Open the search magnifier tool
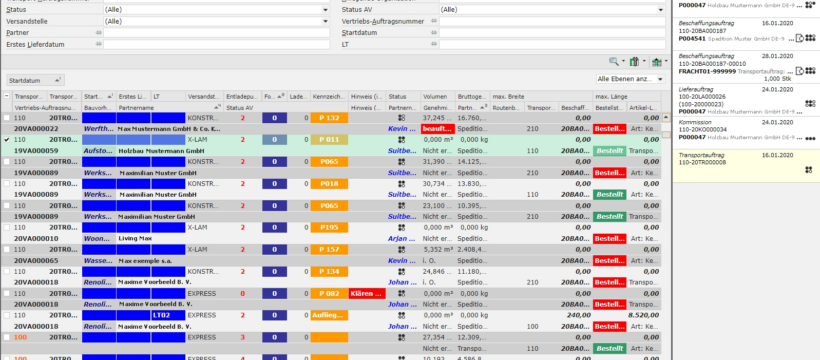 point(613,62)
